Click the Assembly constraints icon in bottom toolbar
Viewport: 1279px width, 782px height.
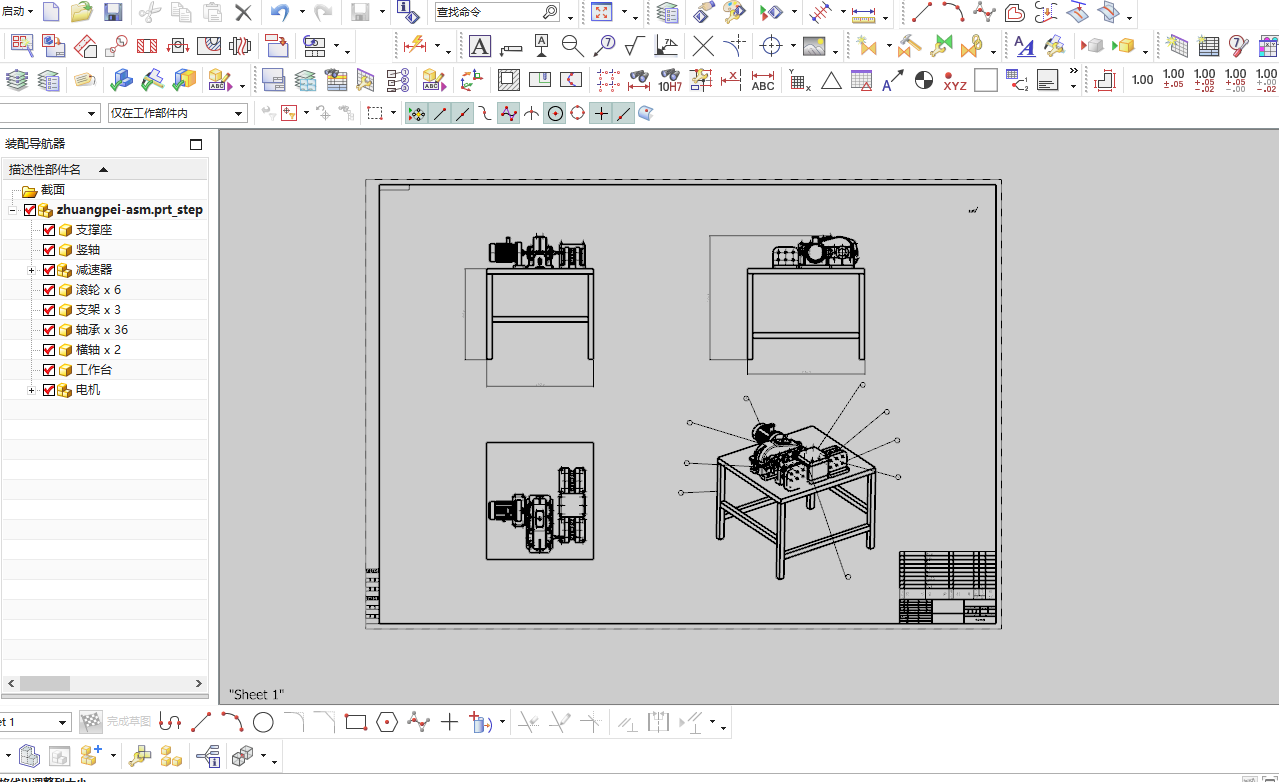click(139, 755)
